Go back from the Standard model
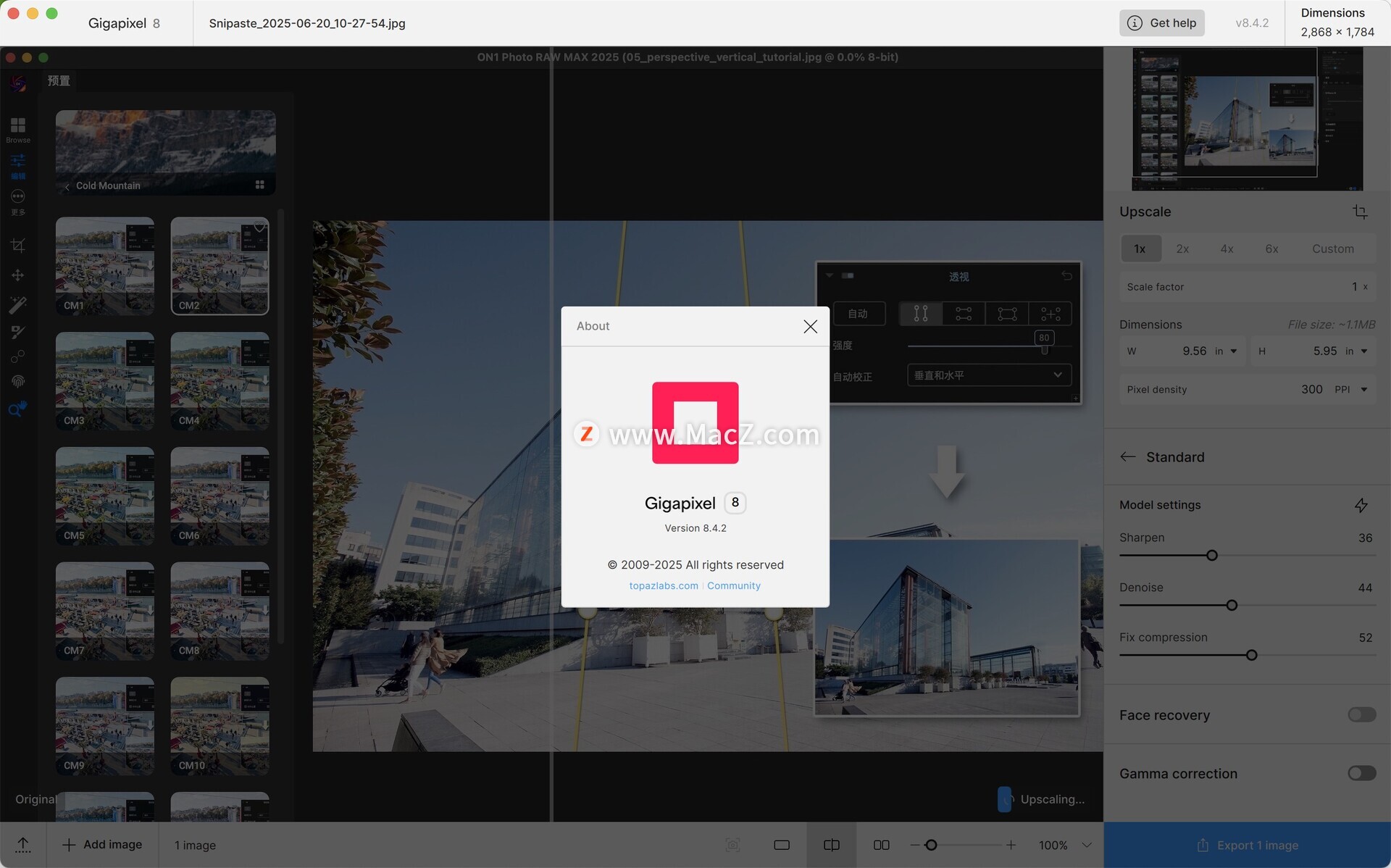This screenshot has height=868, width=1391. point(1127,456)
